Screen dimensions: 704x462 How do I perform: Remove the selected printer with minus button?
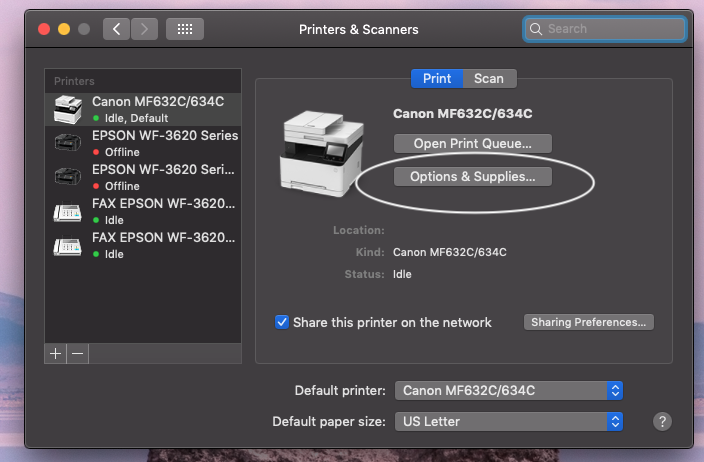pos(78,354)
